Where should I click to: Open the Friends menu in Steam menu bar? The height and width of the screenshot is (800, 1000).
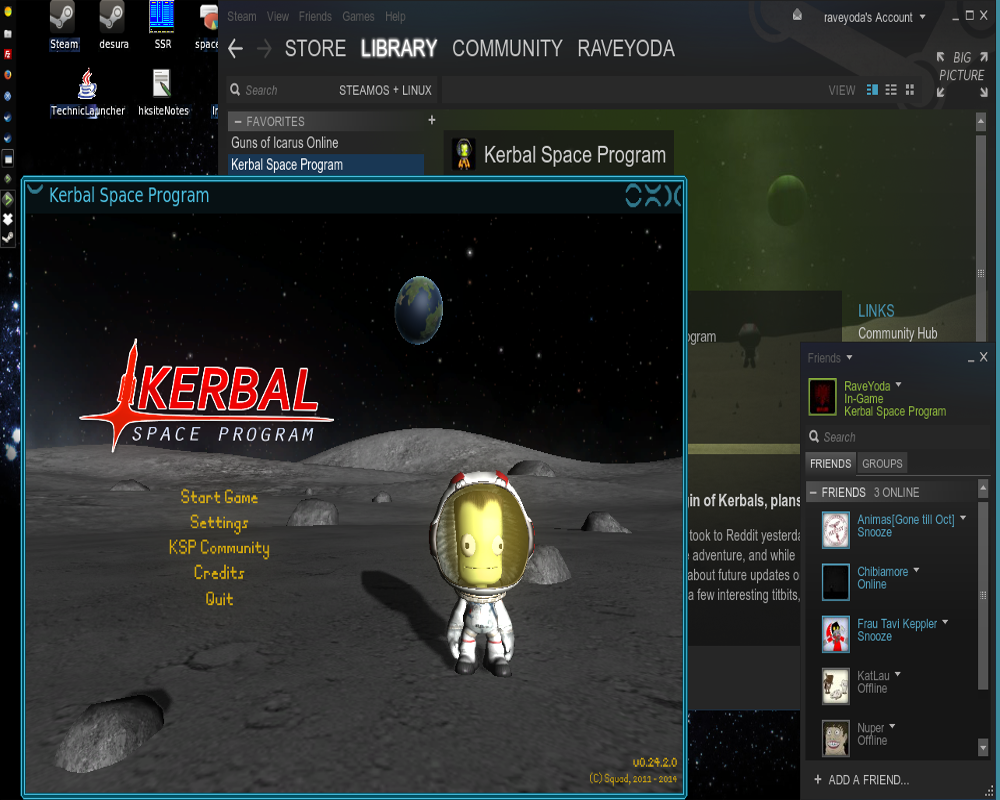tap(315, 17)
